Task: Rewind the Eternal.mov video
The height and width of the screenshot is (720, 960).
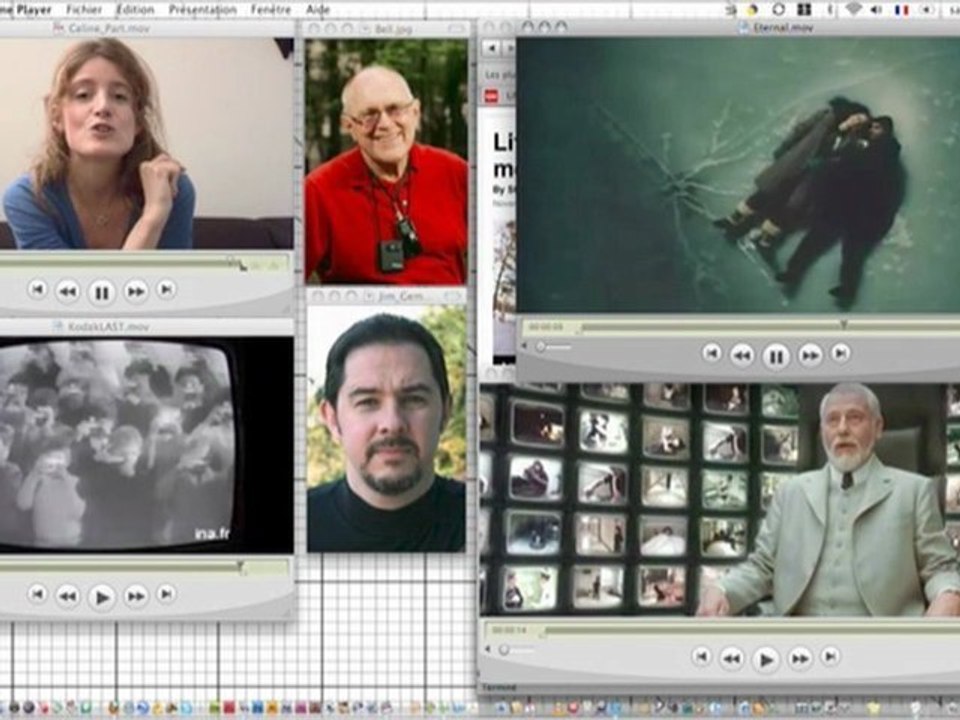Action: point(742,355)
